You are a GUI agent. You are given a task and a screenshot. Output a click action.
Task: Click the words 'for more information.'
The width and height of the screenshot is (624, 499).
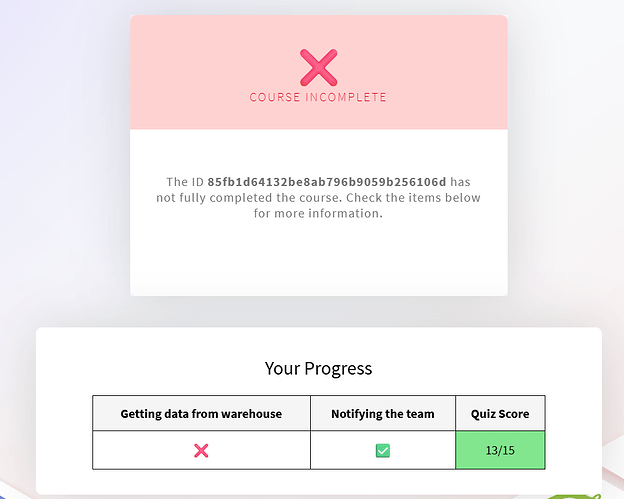click(318, 213)
